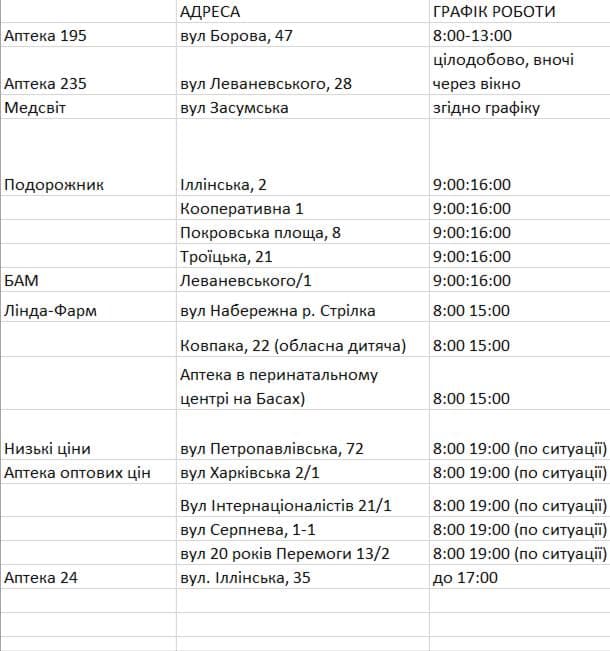610x651 pixels.
Task: Select the АДРЕСА header cell
Action: tap(303, 11)
